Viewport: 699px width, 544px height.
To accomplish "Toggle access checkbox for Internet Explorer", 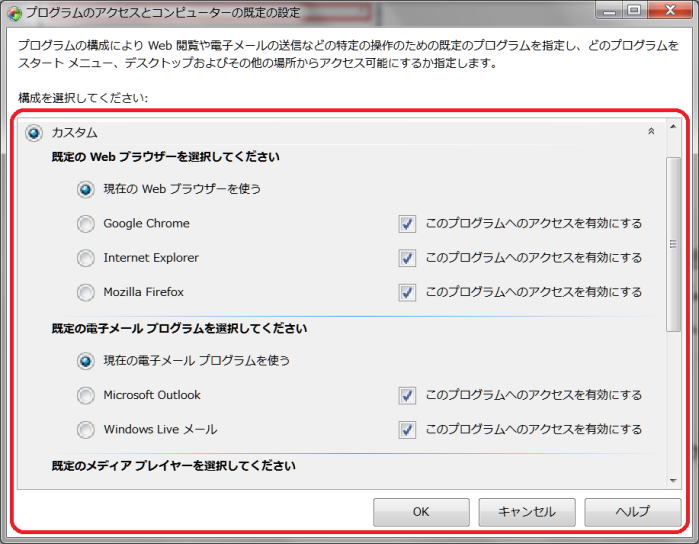I will coord(407,258).
